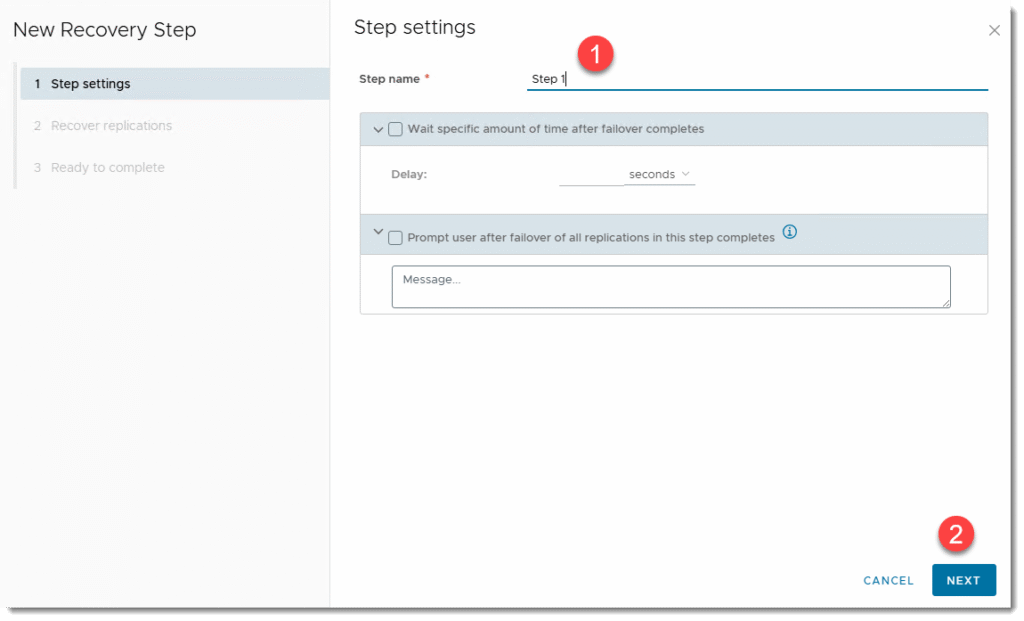
Task: Click the Step name field label
Action: (x=389, y=79)
